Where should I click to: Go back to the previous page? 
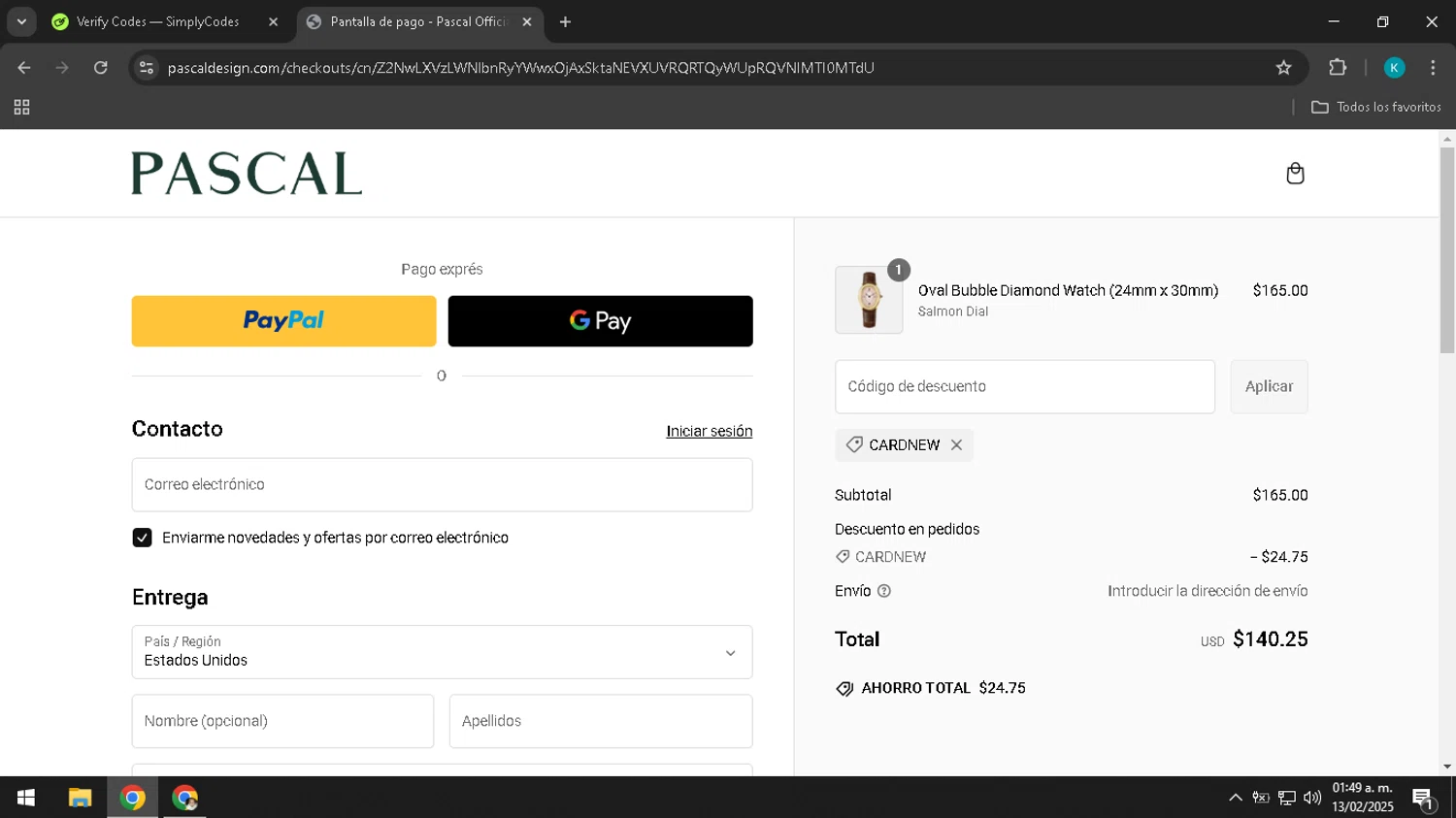pos(24,68)
